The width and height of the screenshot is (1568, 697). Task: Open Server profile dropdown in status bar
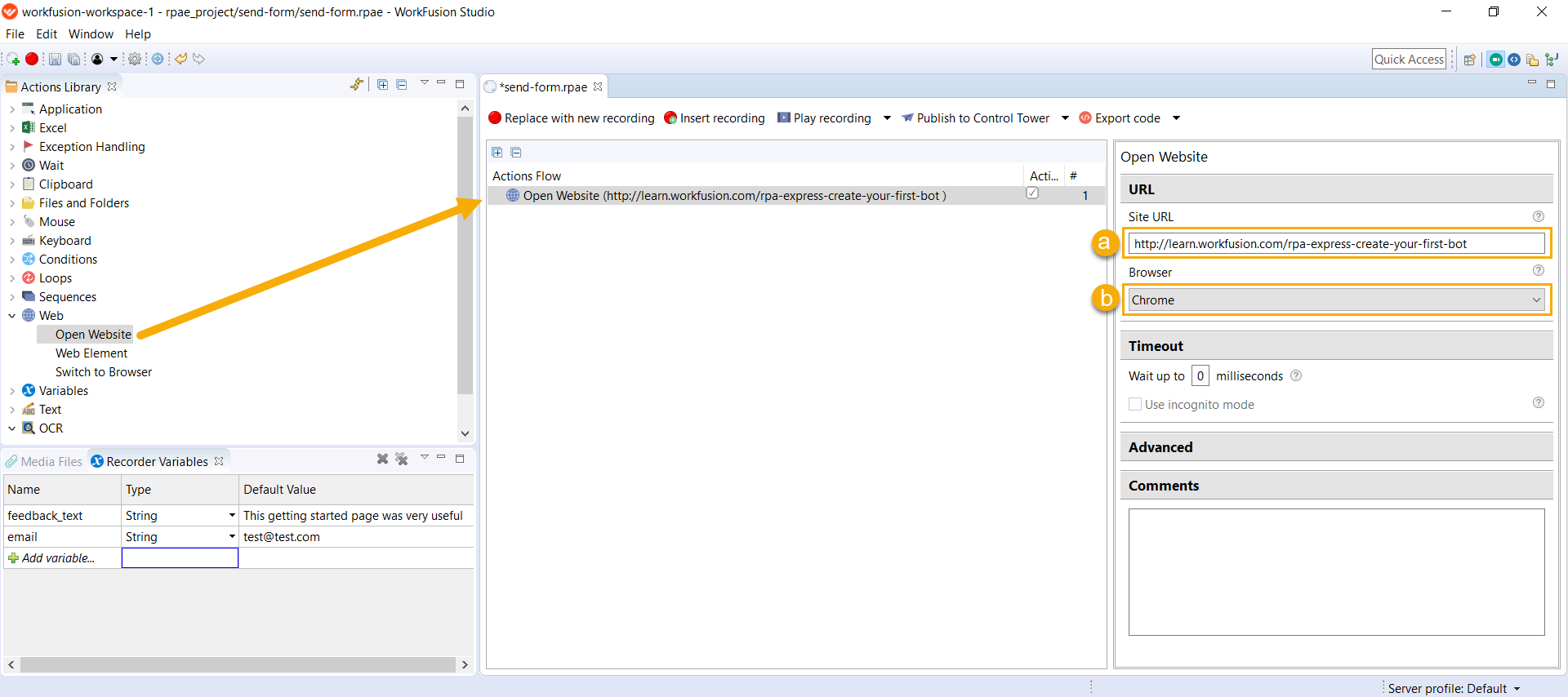coord(1517,689)
